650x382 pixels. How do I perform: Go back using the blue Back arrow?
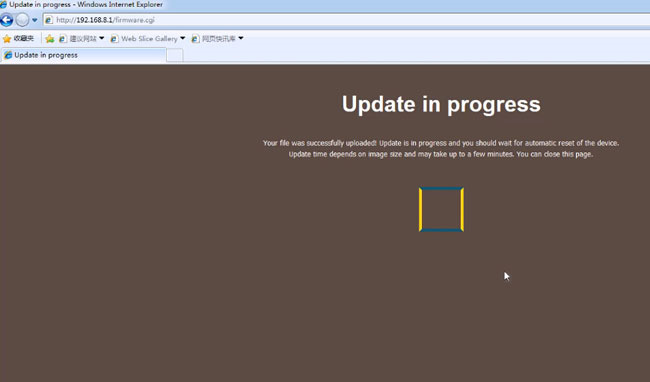pyautogui.click(x=6, y=19)
